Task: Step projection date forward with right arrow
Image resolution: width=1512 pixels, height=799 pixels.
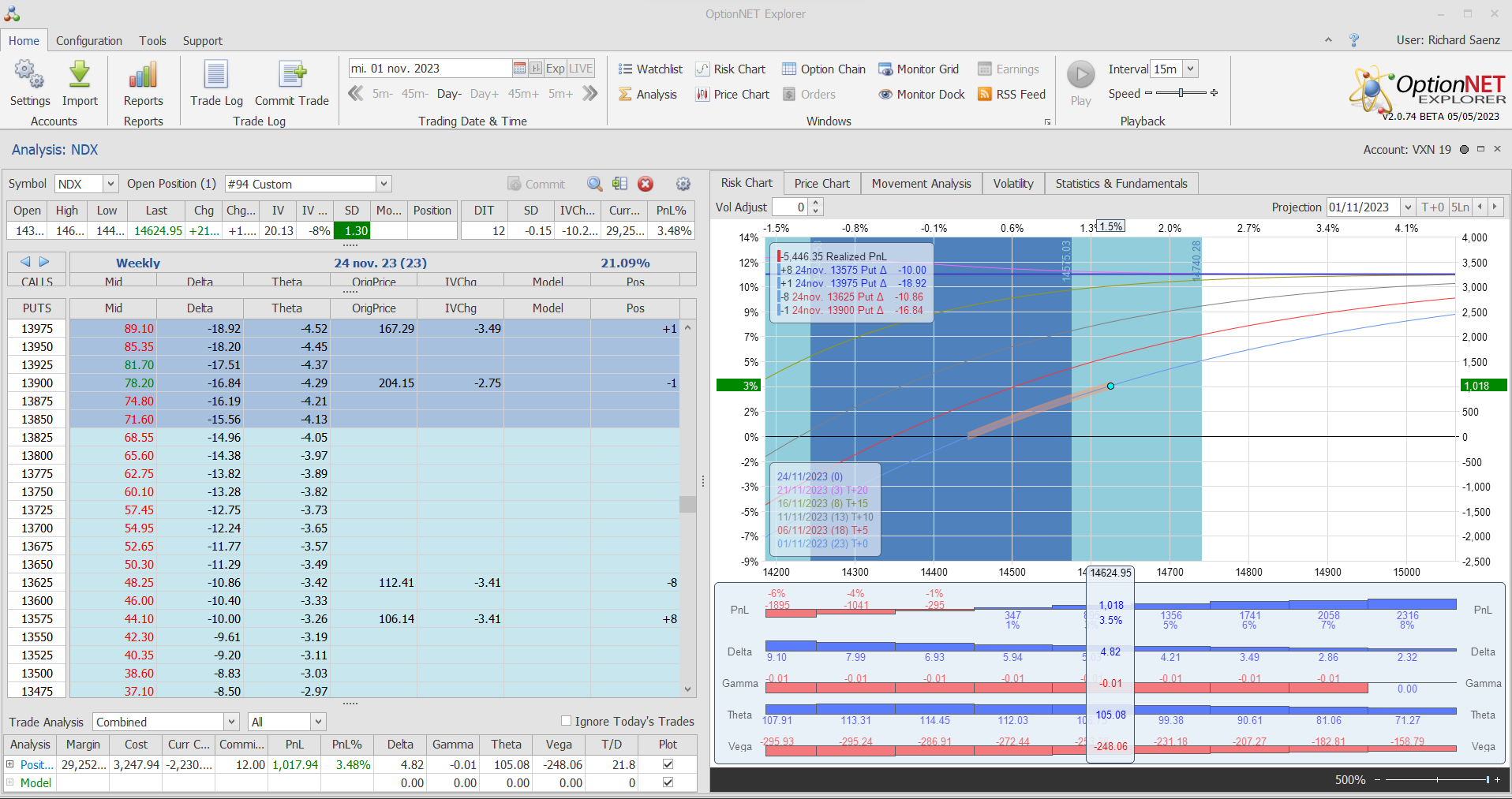Action: (x=1495, y=207)
